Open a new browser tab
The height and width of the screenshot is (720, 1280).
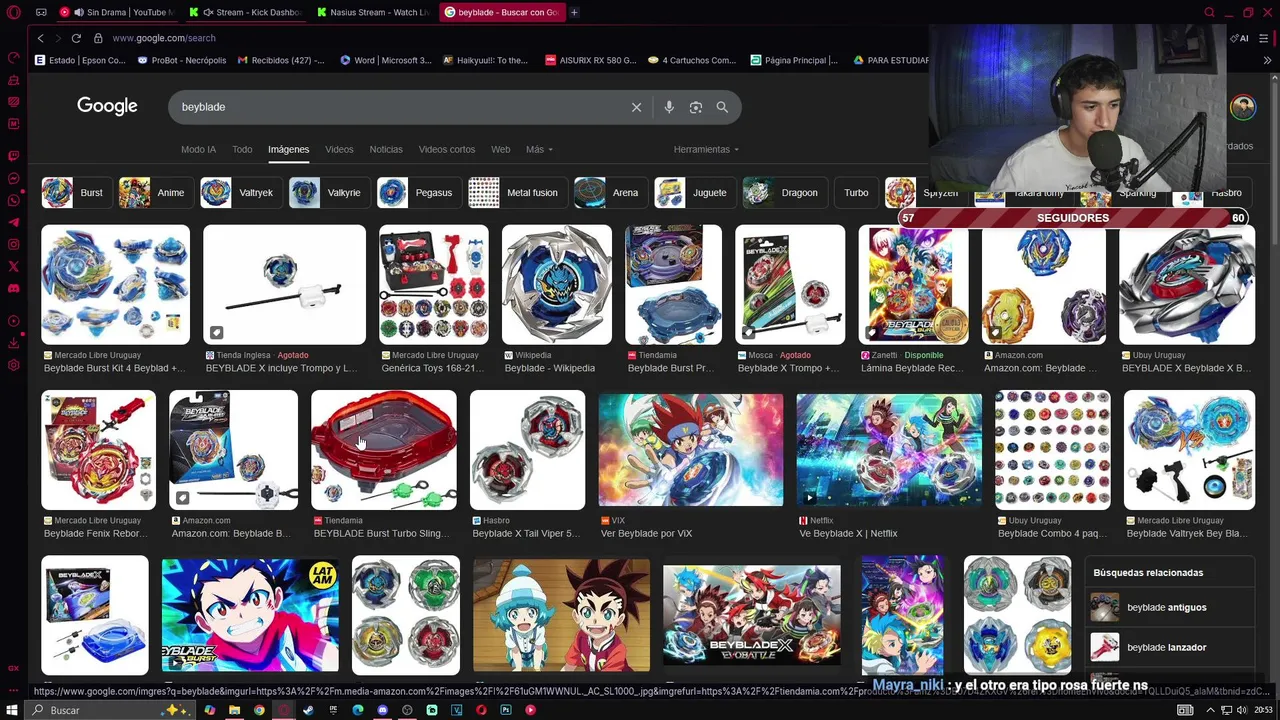[x=574, y=12]
